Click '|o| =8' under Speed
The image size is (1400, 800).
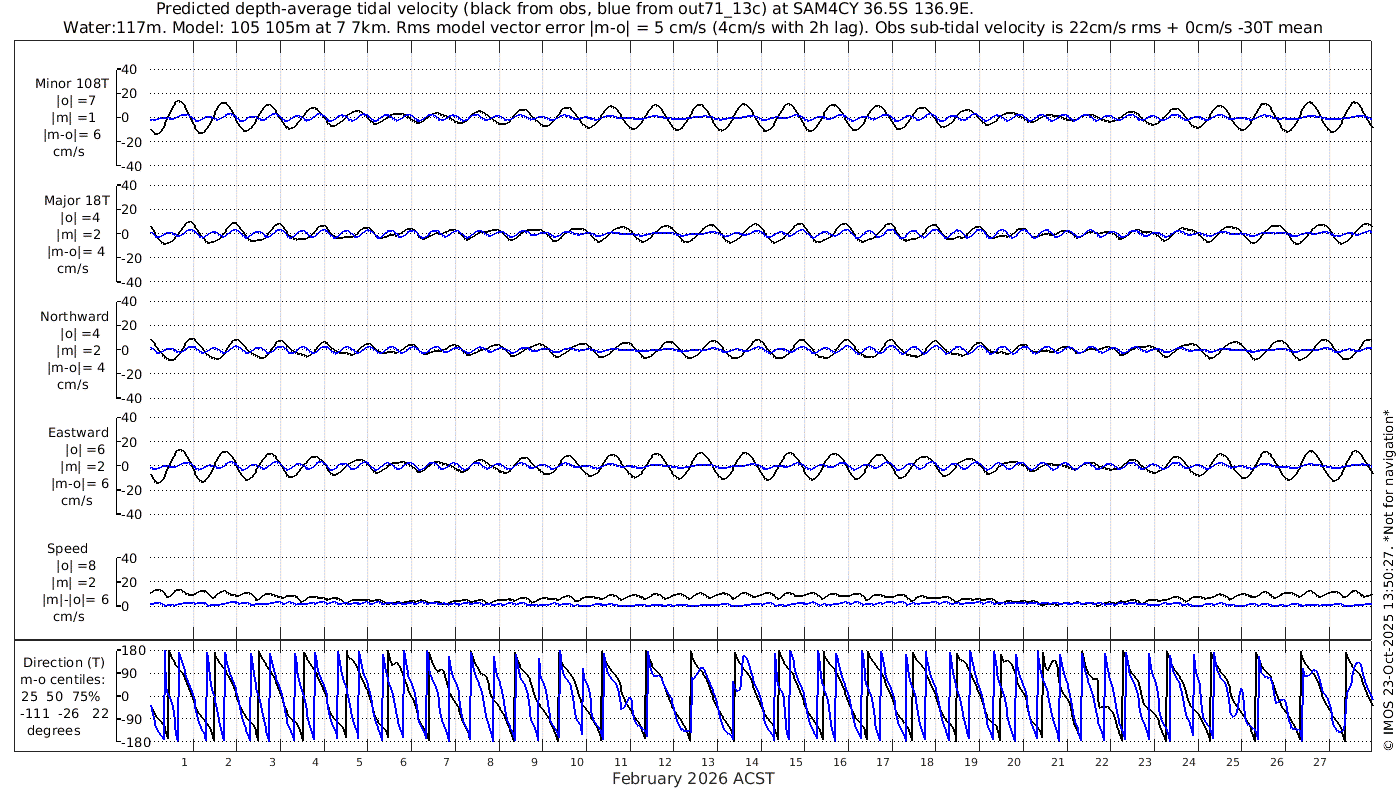tap(77, 565)
